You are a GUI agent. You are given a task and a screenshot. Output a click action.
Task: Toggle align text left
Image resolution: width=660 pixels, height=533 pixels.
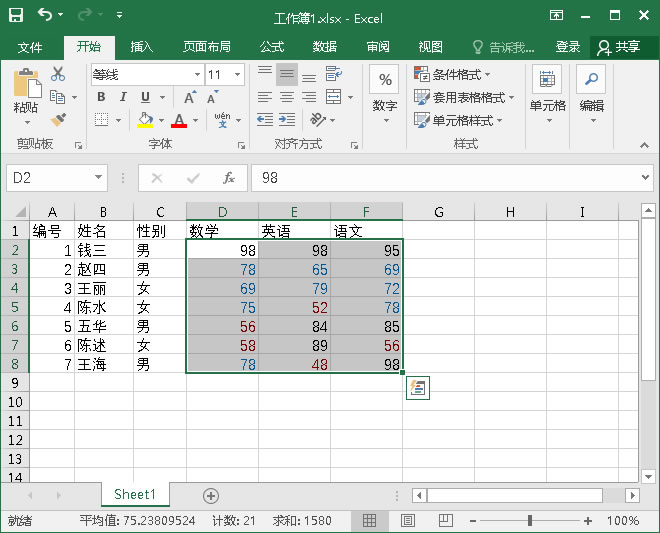(265, 97)
